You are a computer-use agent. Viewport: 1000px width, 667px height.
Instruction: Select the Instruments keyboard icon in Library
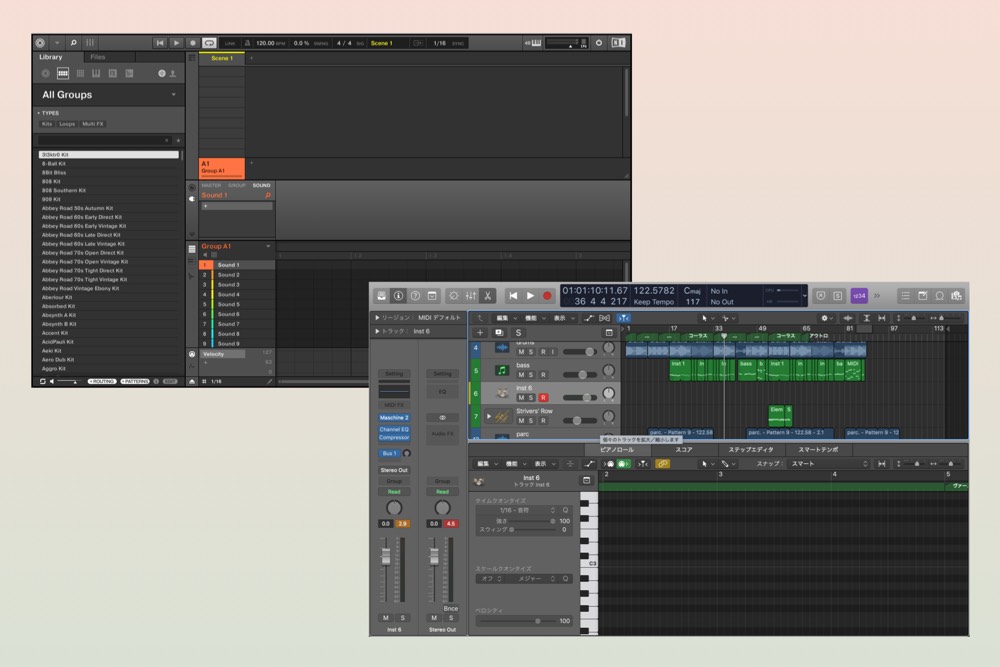(96, 73)
